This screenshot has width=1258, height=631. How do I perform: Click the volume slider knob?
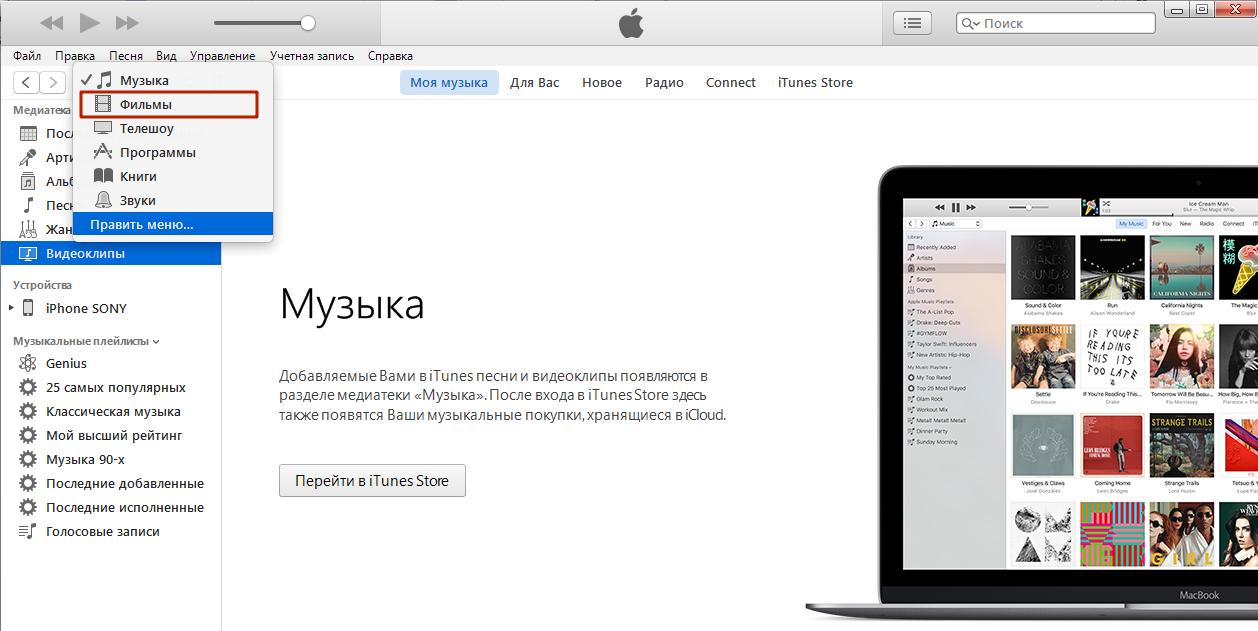(308, 22)
